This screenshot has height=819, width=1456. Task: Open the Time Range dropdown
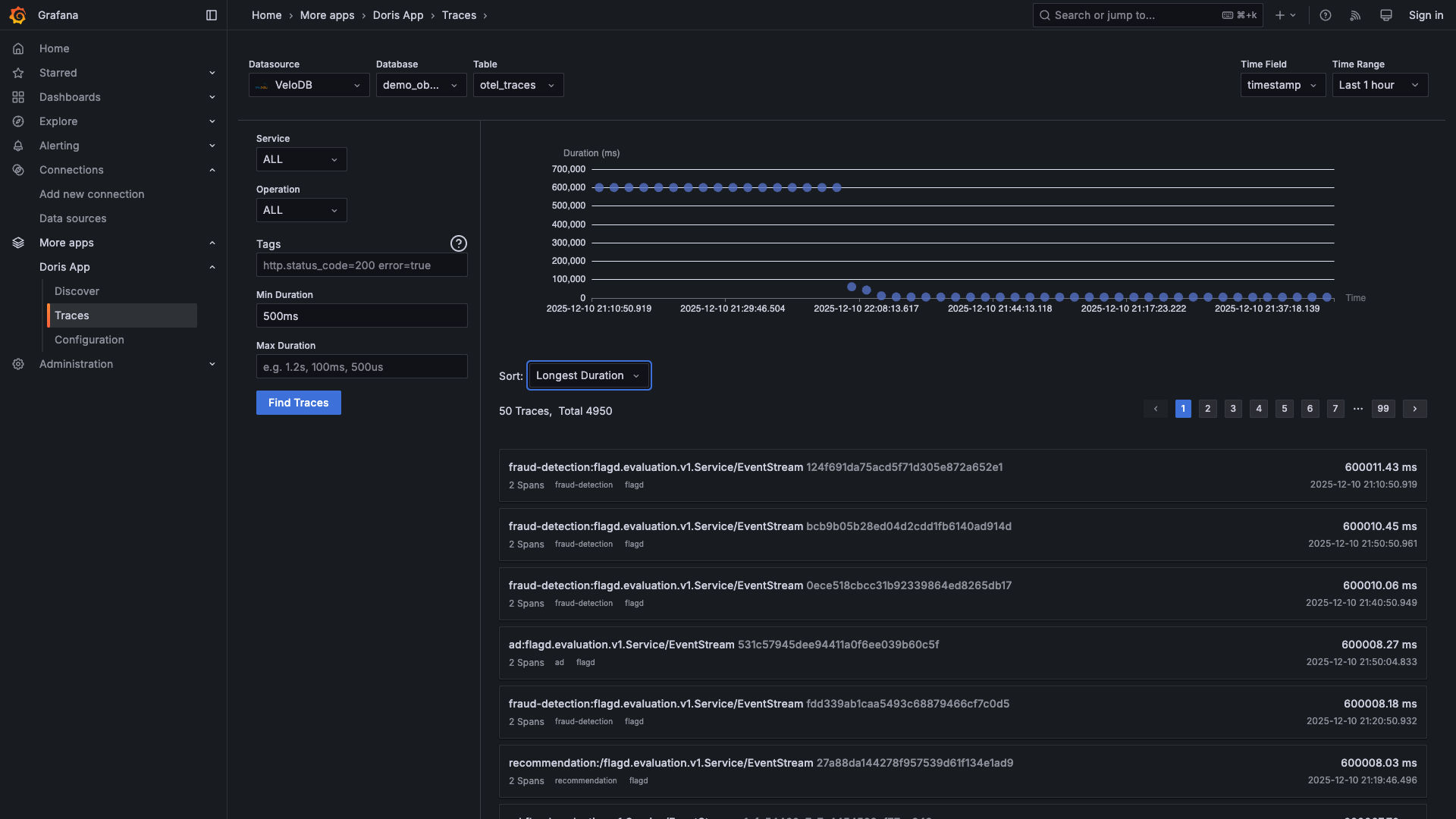(1379, 85)
